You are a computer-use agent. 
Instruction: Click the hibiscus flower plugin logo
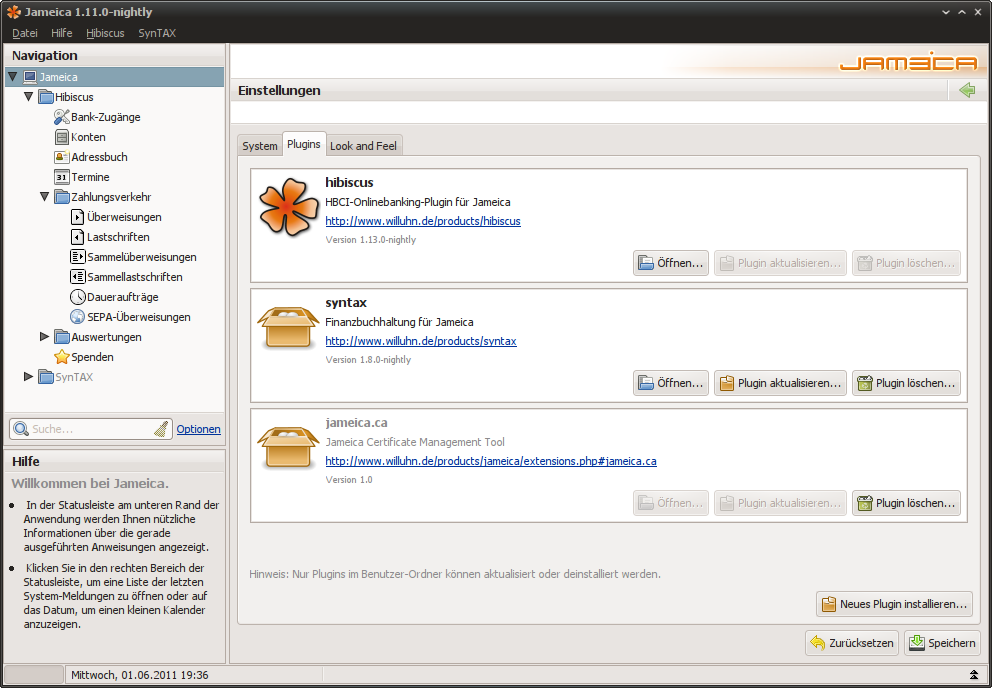click(288, 207)
